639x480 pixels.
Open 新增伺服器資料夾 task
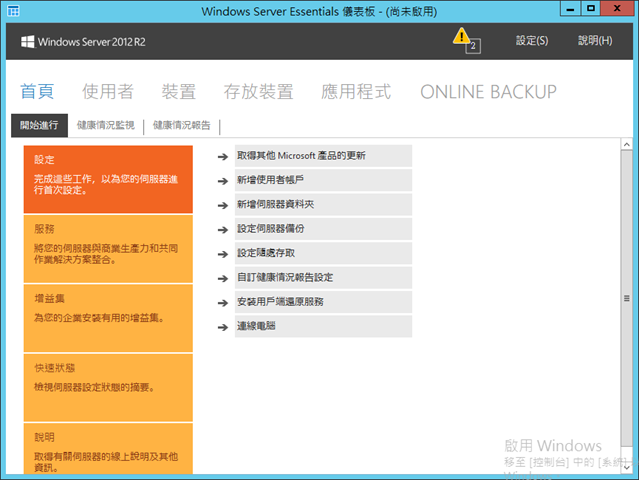pos(323,205)
